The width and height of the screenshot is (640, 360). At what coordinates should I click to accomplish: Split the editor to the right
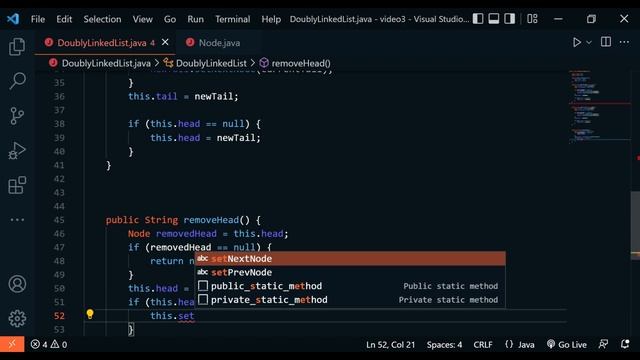tap(606, 42)
